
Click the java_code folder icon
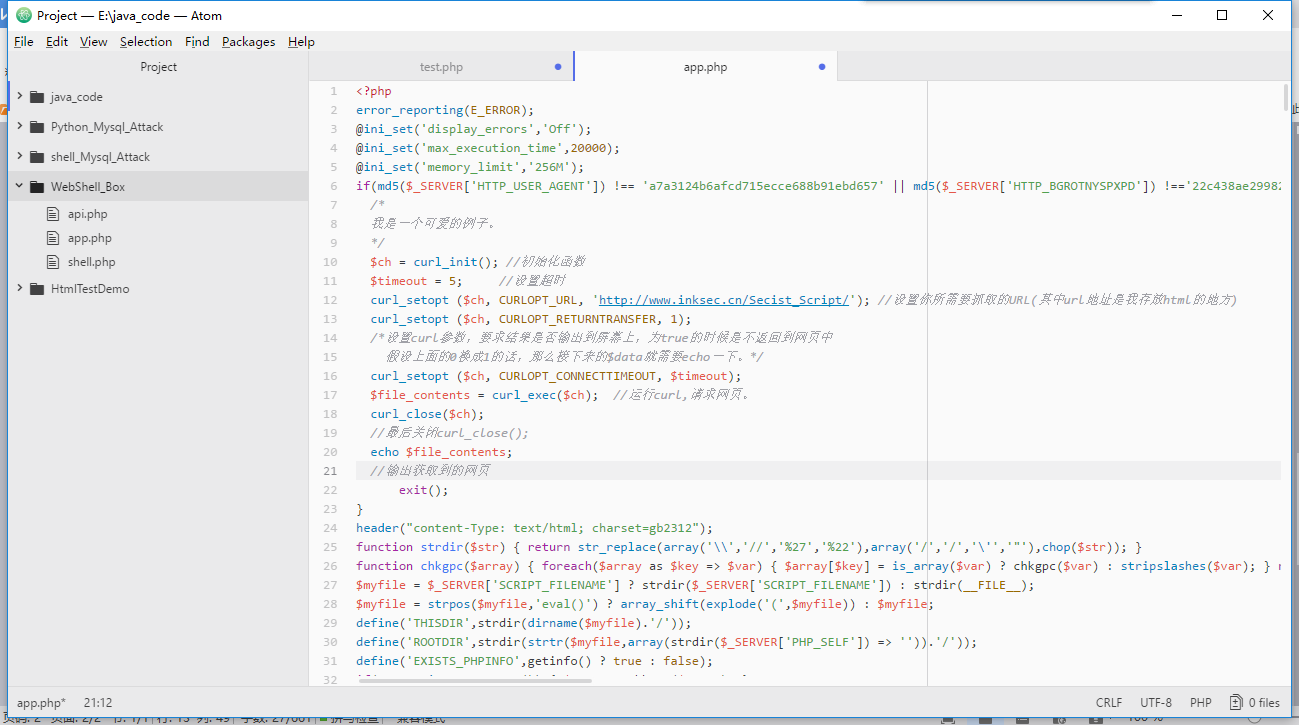(37, 97)
